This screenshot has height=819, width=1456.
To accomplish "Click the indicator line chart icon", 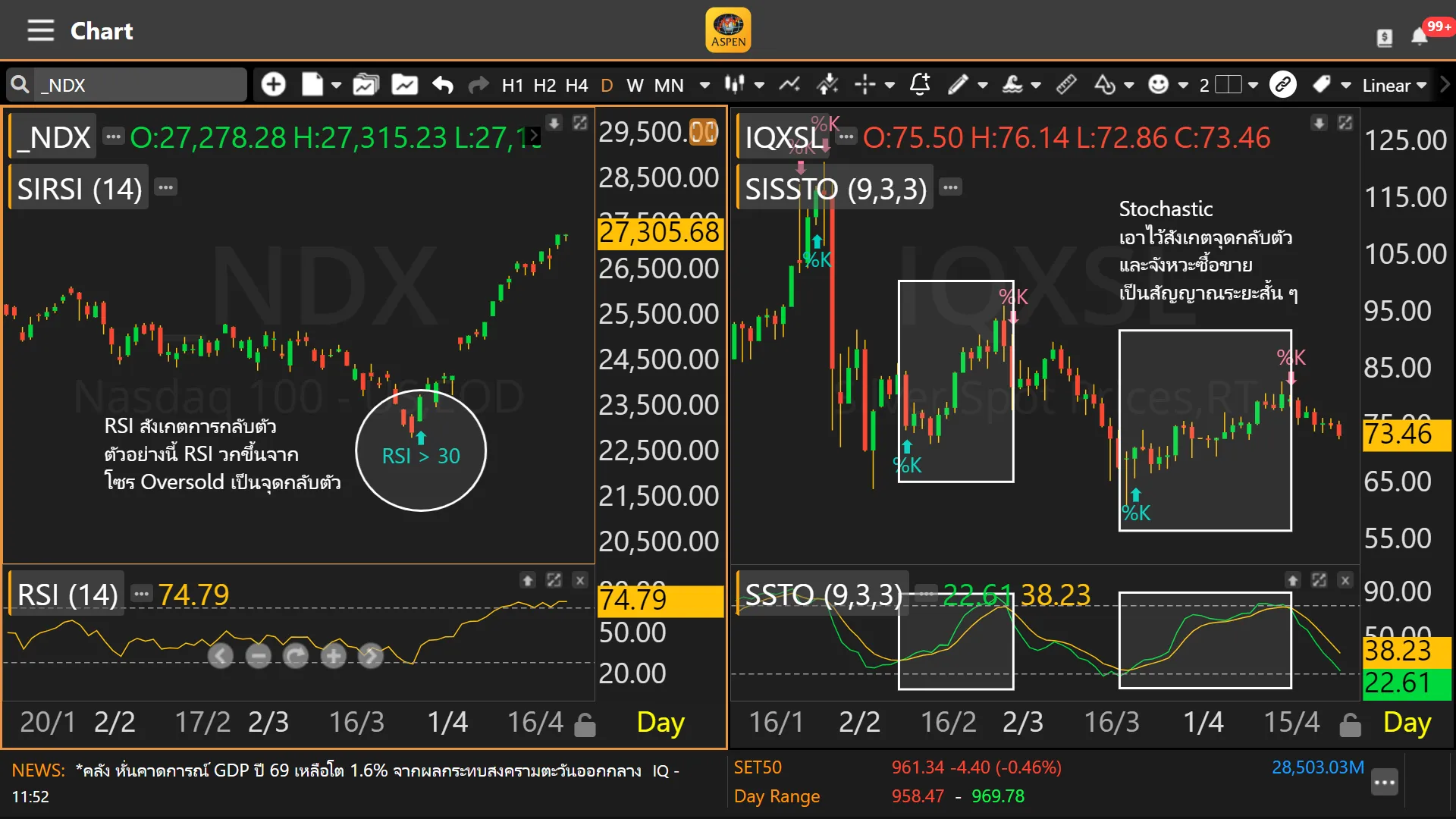I will coord(789,84).
